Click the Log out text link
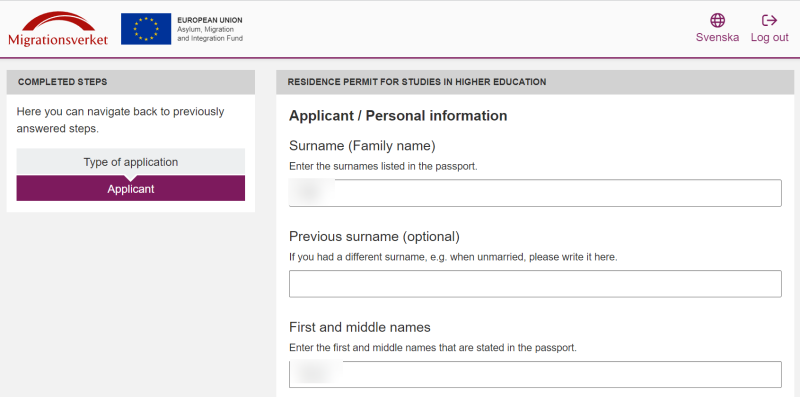 point(769,37)
